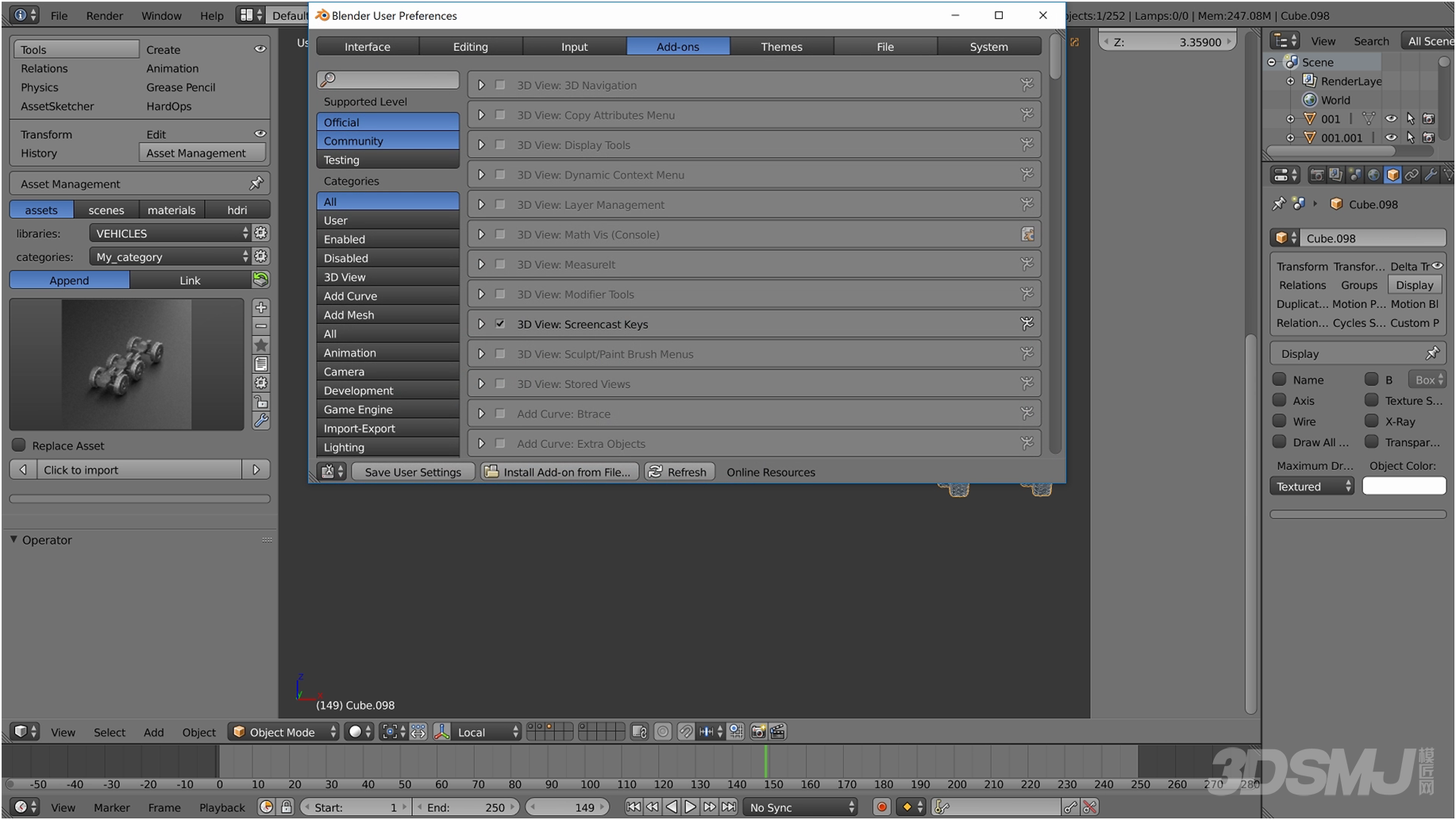The height and width of the screenshot is (820, 1456).
Task: Open the Render properties camera tab
Action: [1316, 175]
